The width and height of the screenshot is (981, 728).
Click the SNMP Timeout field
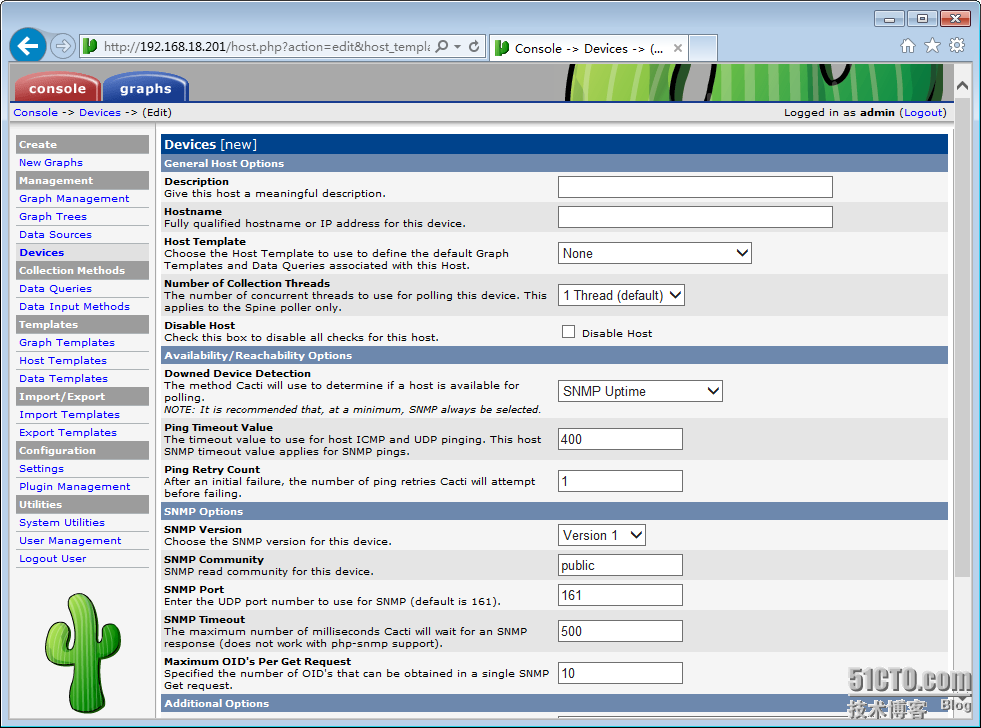pos(620,631)
